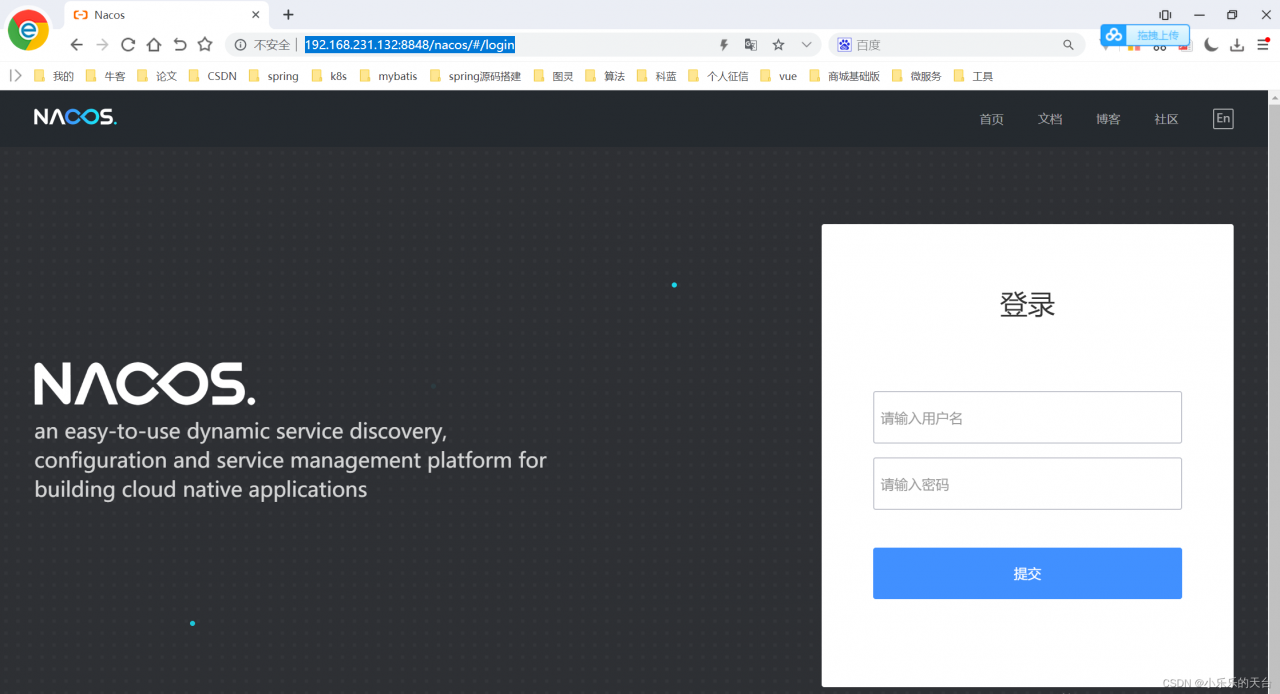This screenshot has height=694, width=1280.
Task: Toggle the sidebar panel icon in title bar
Action: pos(1165,15)
